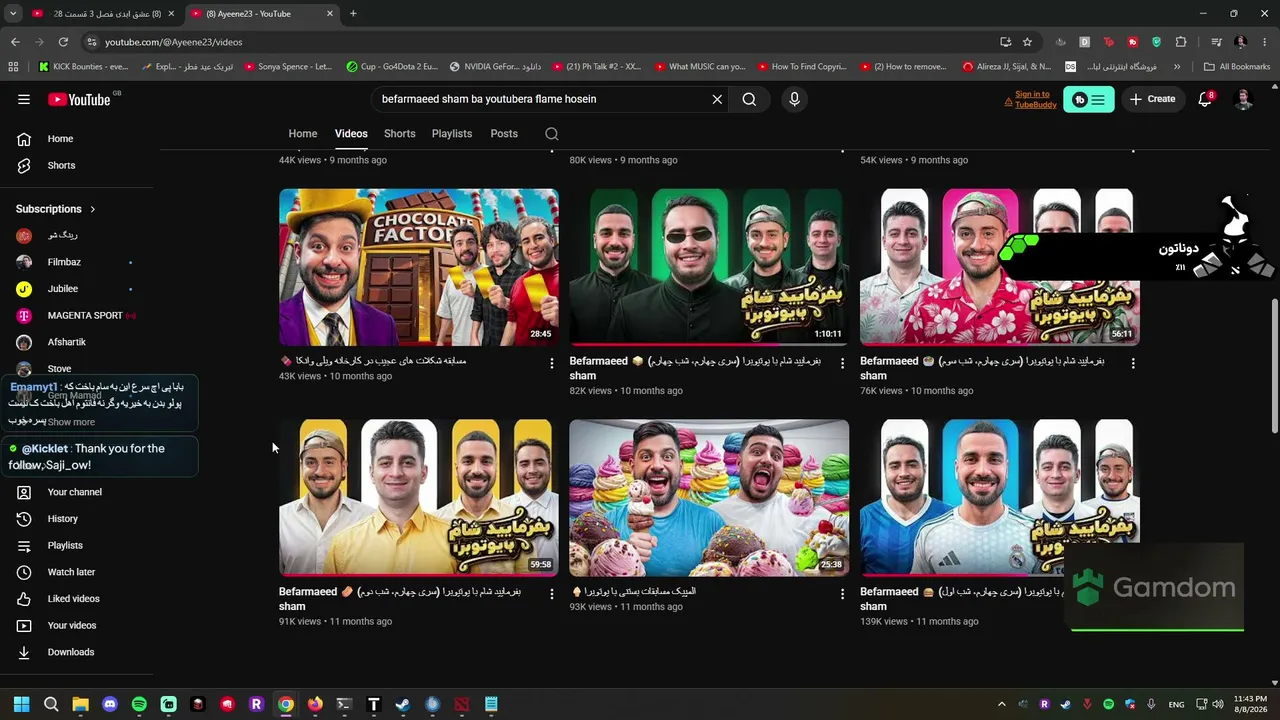The image size is (1280, 720).
Task: Select the channel Videos tab
Action: tap(351, 134)
